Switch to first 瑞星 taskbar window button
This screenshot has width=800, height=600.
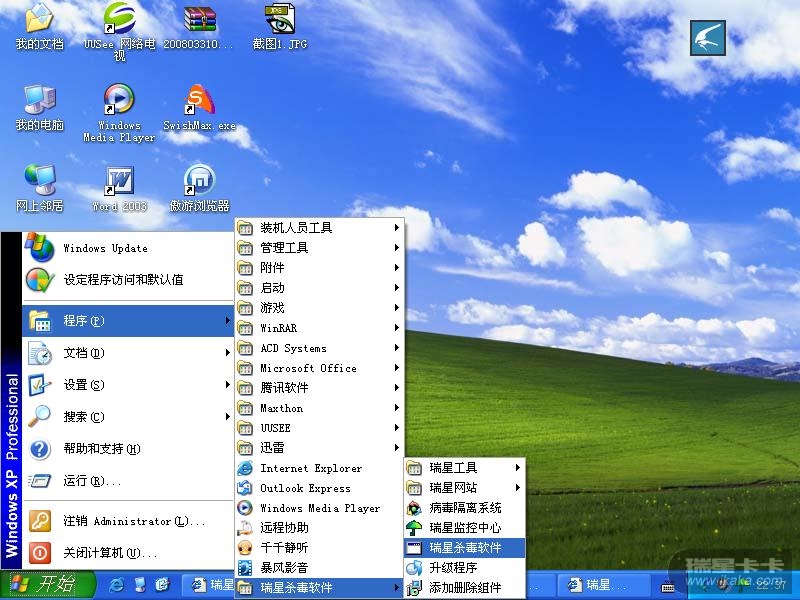point(209,585)
